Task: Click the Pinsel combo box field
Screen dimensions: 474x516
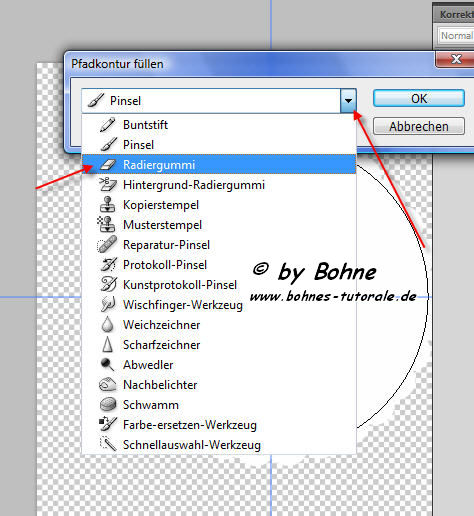Action: [219, 101]
